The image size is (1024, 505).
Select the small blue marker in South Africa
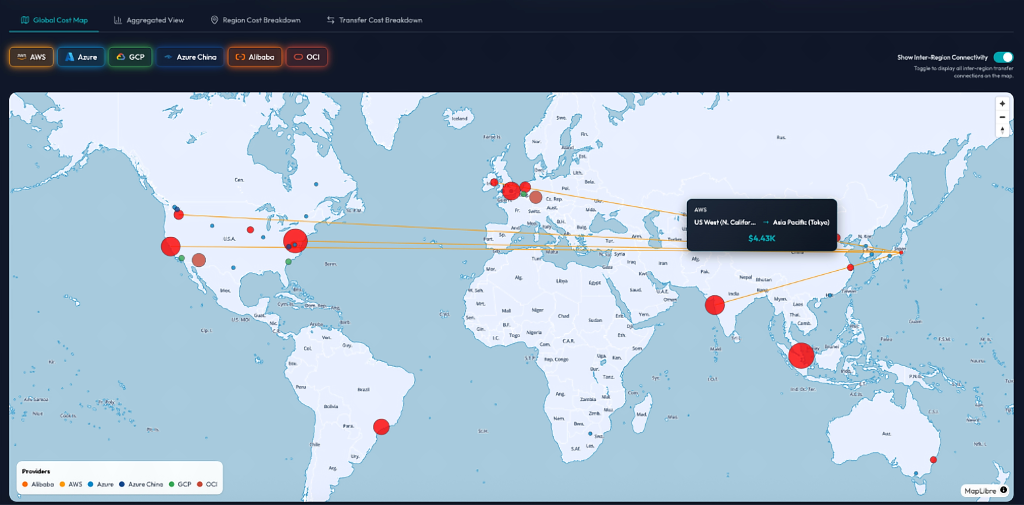[590, 434]
